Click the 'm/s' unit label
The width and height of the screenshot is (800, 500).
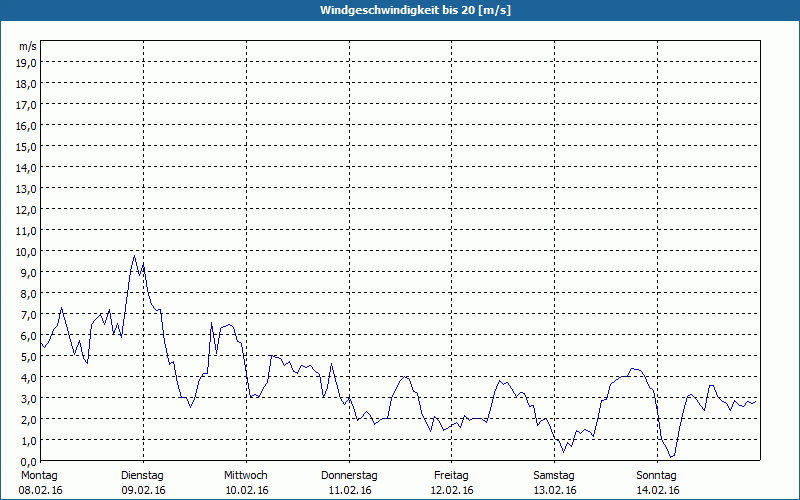28,46
